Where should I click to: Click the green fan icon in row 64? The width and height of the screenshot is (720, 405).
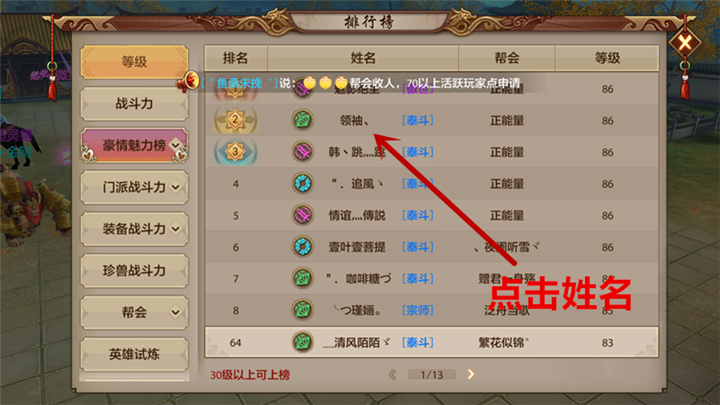(x=303, y=342)
